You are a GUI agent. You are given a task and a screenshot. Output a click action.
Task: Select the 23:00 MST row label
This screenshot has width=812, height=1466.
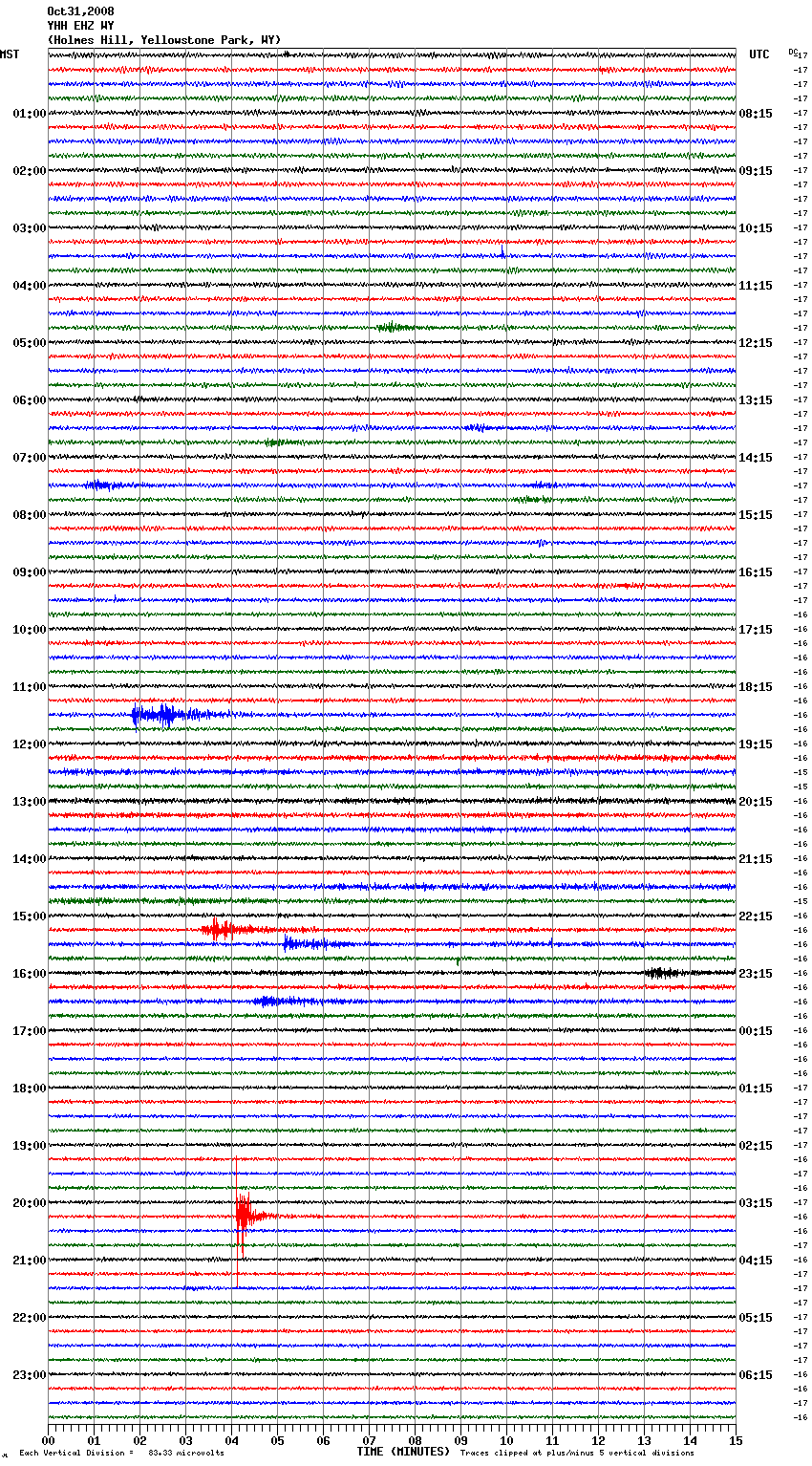click(30, 1375)
